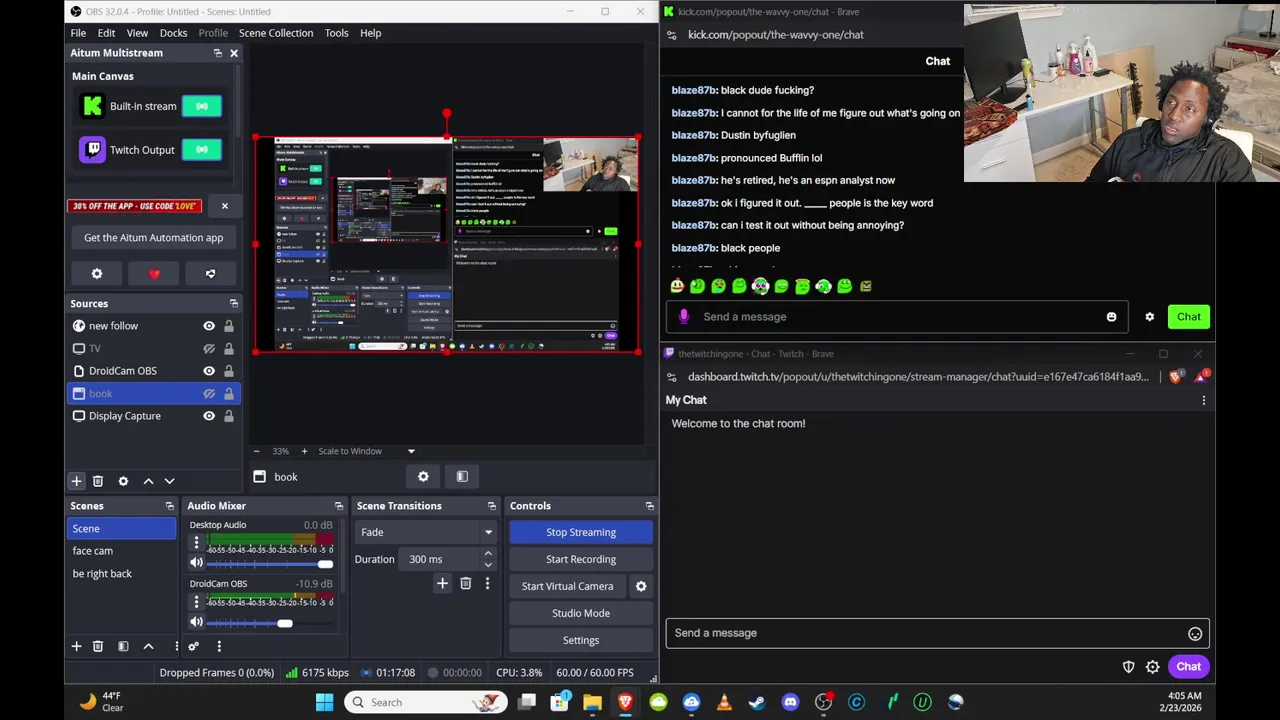
Task: Unlock the new follow source
Action: [x=229, y=326]
